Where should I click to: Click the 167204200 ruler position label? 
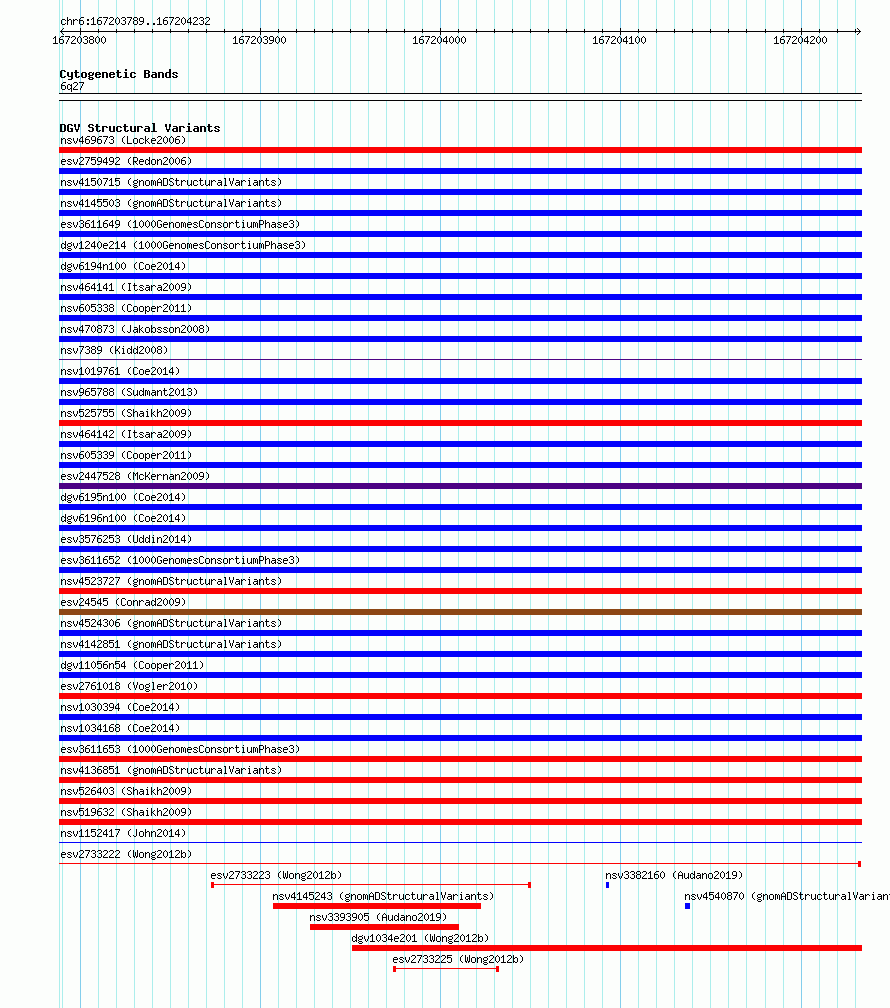point(801,40)
